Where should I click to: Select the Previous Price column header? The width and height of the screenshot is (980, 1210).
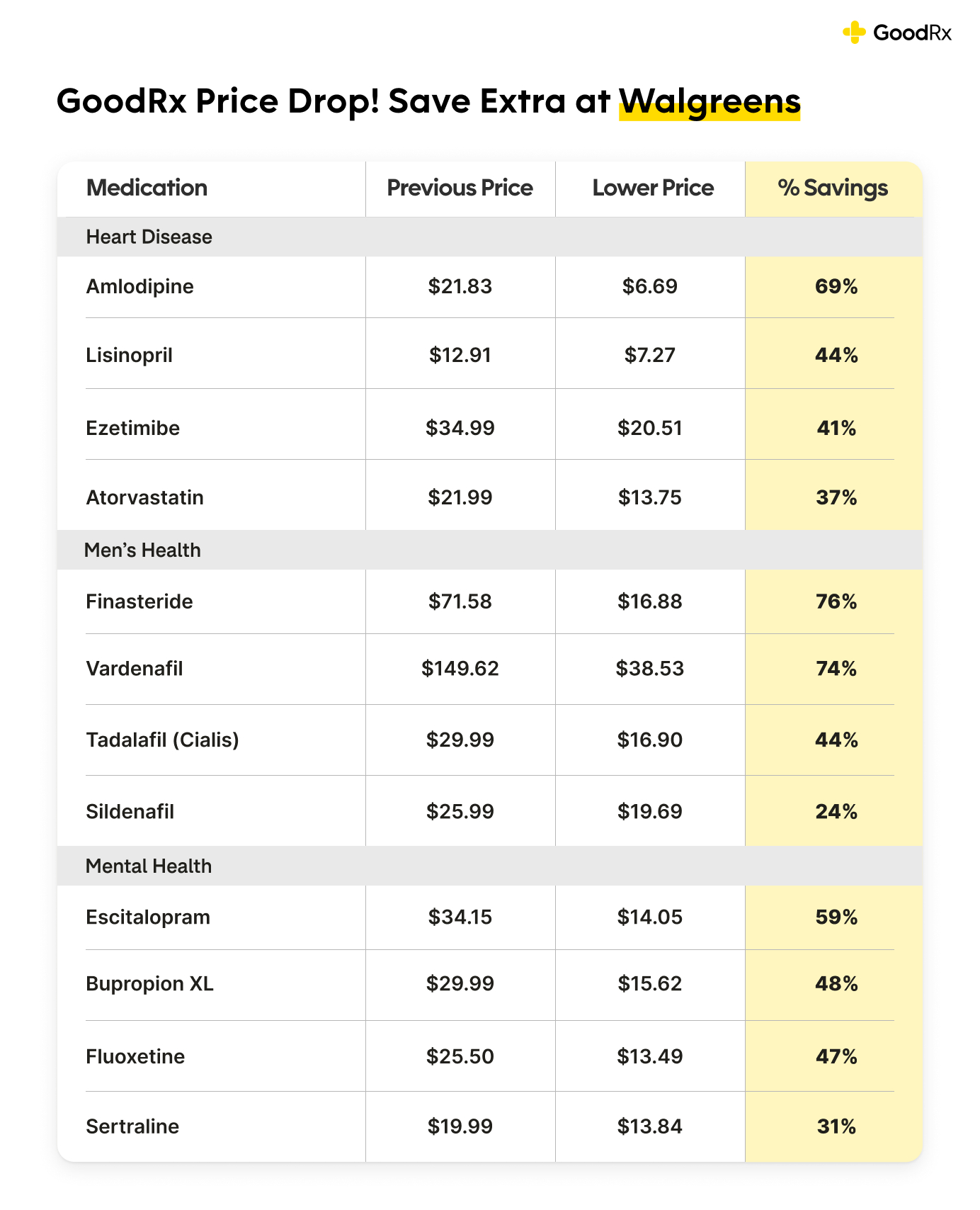(x=460, y=188)
